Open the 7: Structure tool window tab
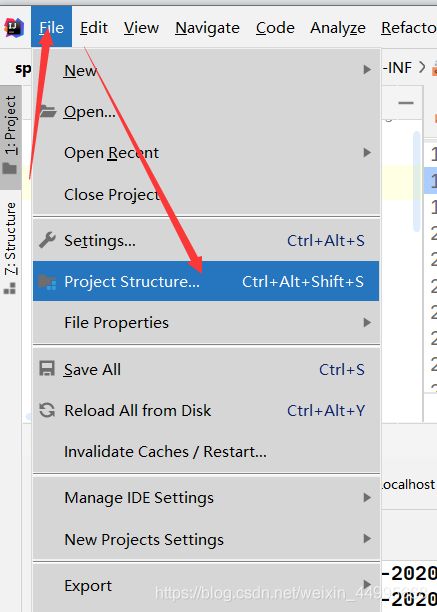The image size is (437, 612). 11,247
